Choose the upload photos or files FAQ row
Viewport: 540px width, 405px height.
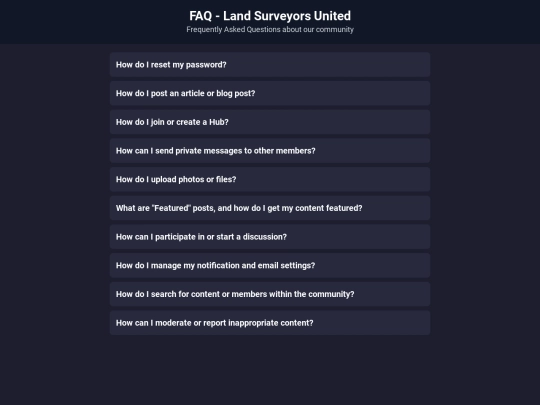click(x=270, y=179)
